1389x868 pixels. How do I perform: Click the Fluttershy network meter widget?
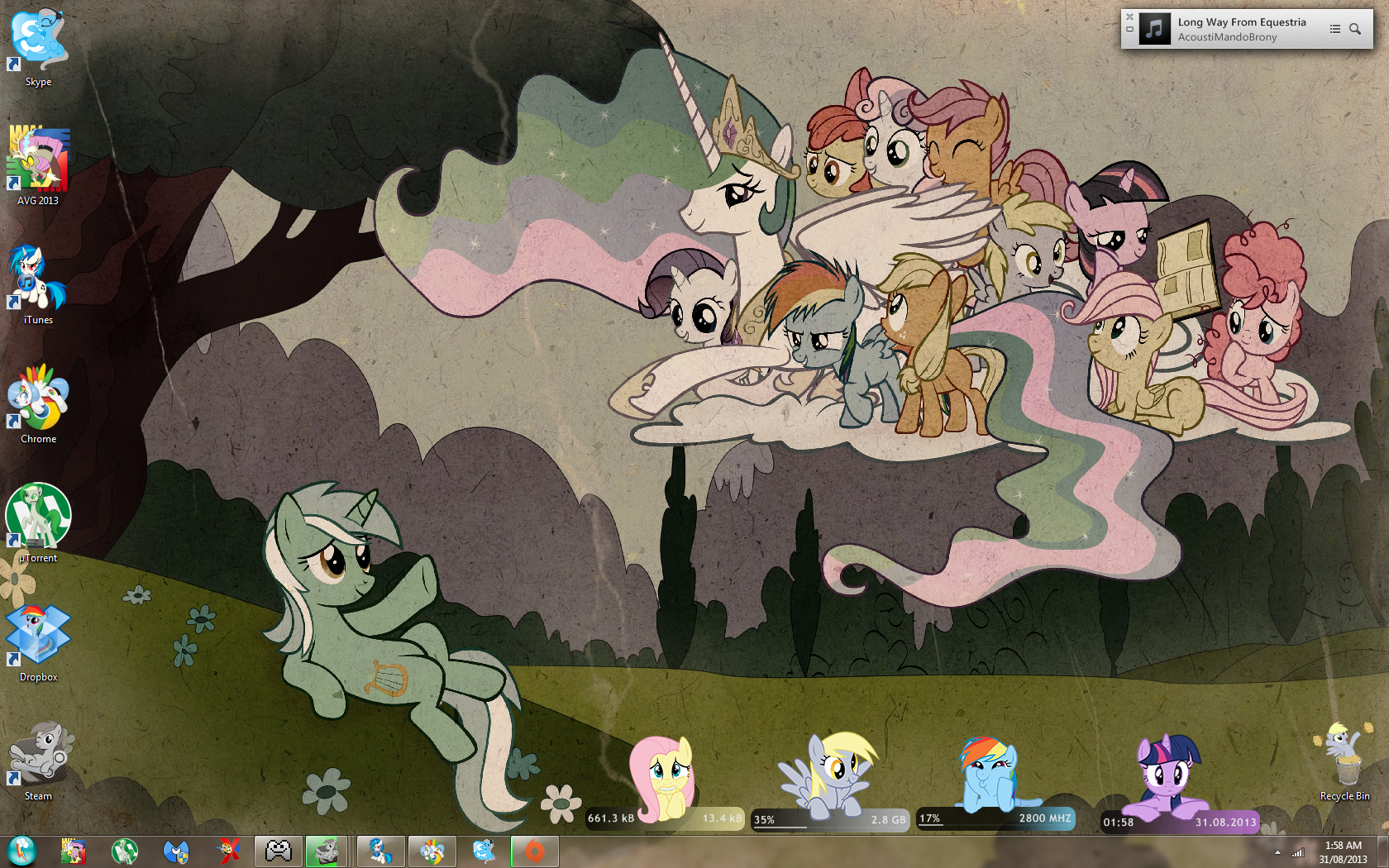666,782
